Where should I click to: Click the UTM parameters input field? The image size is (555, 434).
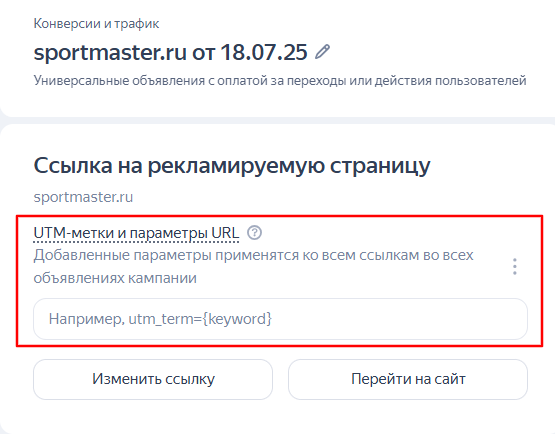point(280,319)
